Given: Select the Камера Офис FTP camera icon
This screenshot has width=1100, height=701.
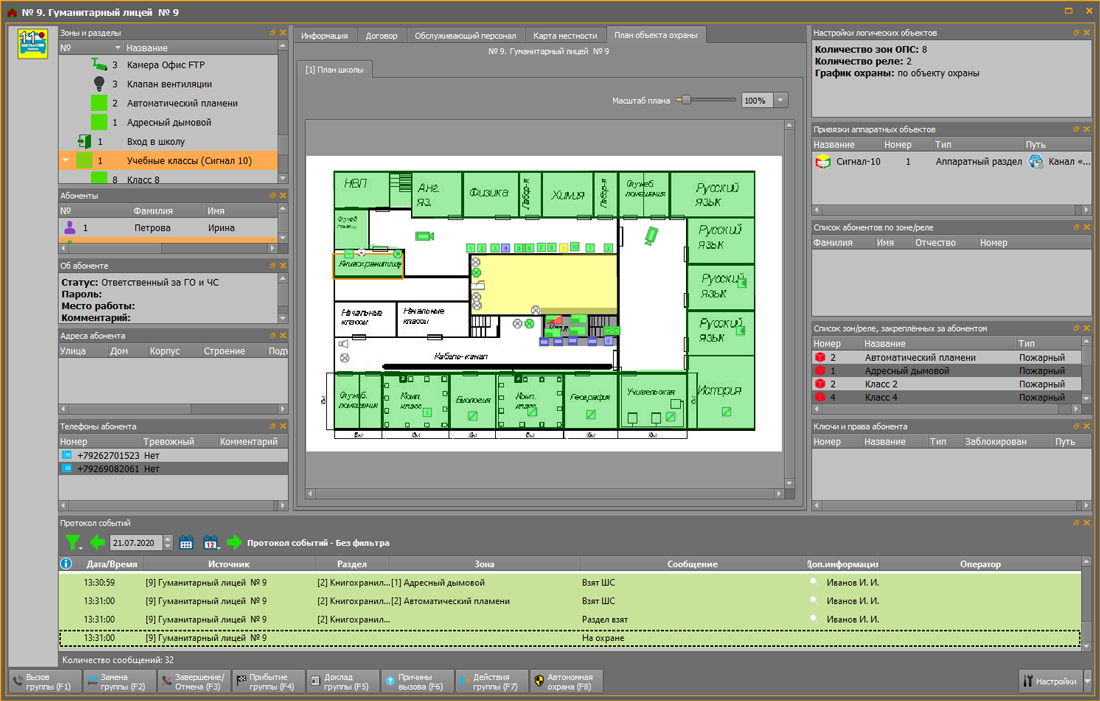Looking at the screenshot, I should click(99, 65).
